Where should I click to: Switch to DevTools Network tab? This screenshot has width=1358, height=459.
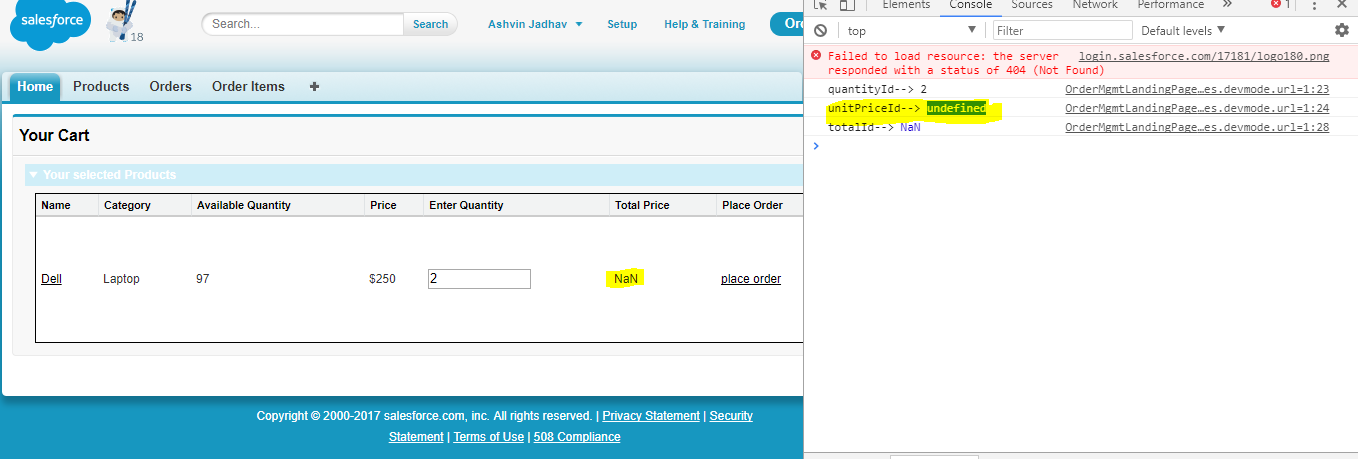point(1095,5)
